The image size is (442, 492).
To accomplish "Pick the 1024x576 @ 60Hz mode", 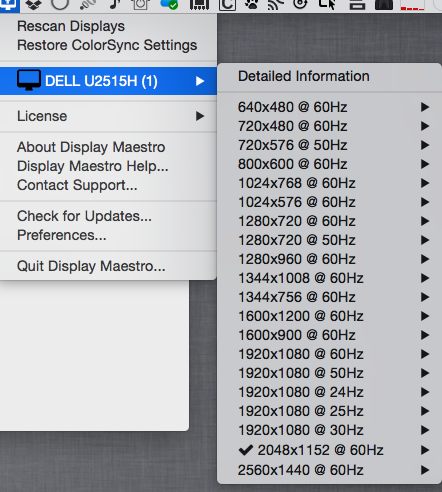I will [x=329, y=202].
